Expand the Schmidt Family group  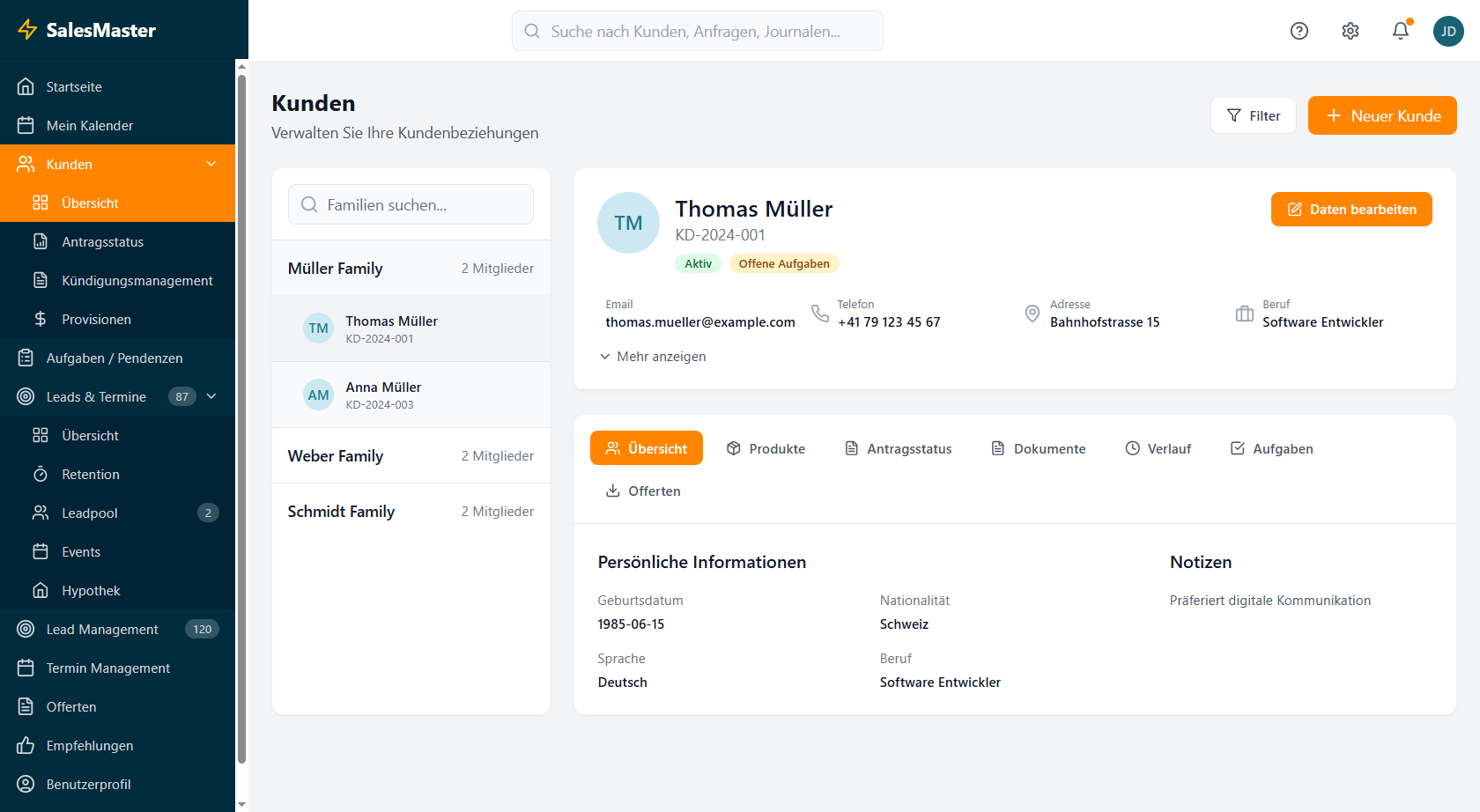(411, 512)
